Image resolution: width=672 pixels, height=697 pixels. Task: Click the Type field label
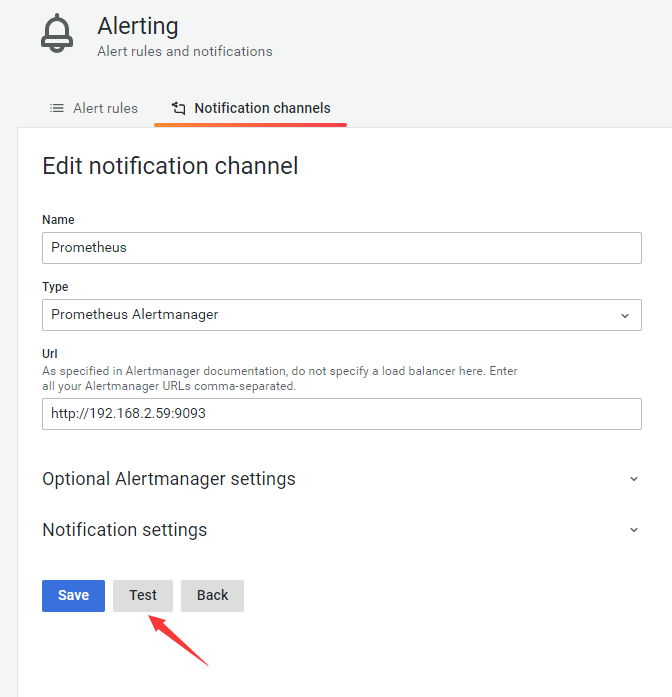click(55, 287)
